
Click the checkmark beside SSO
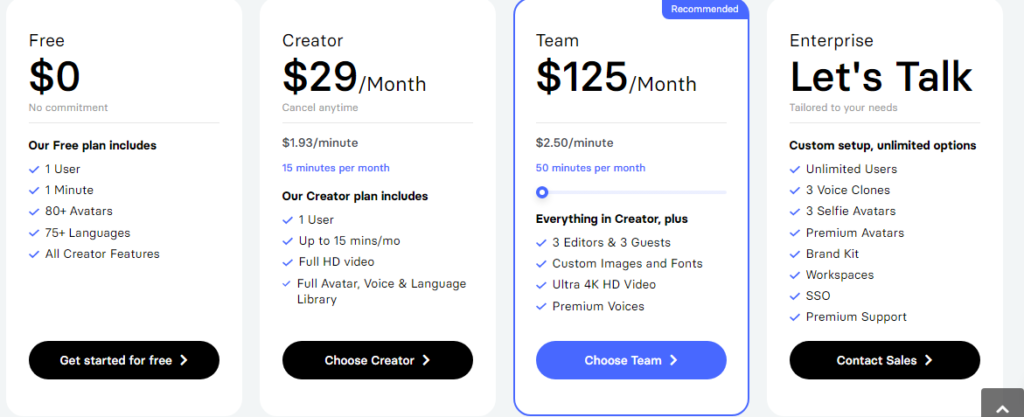795,296
